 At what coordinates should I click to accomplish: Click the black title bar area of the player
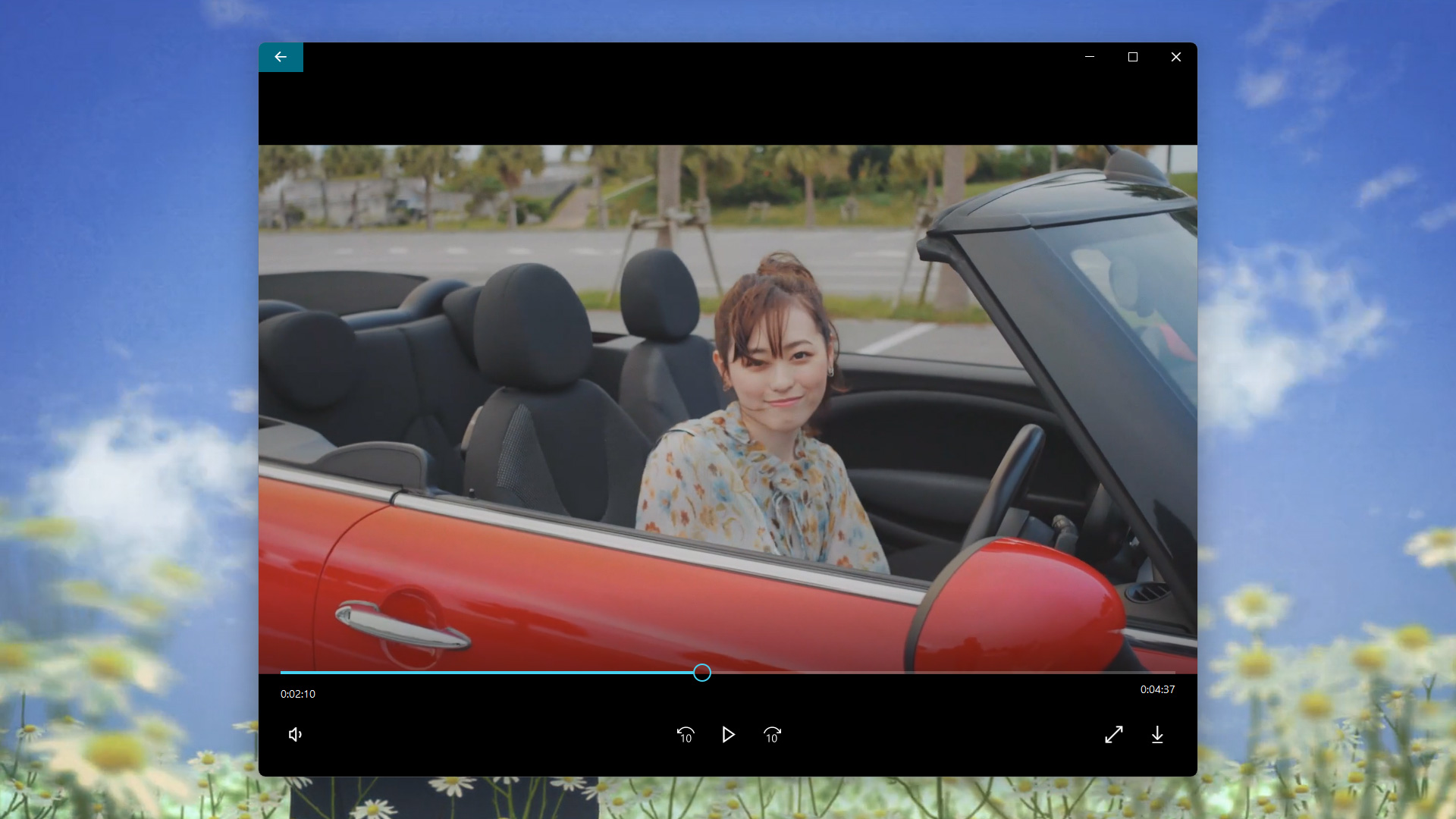(x=682, y=57)
